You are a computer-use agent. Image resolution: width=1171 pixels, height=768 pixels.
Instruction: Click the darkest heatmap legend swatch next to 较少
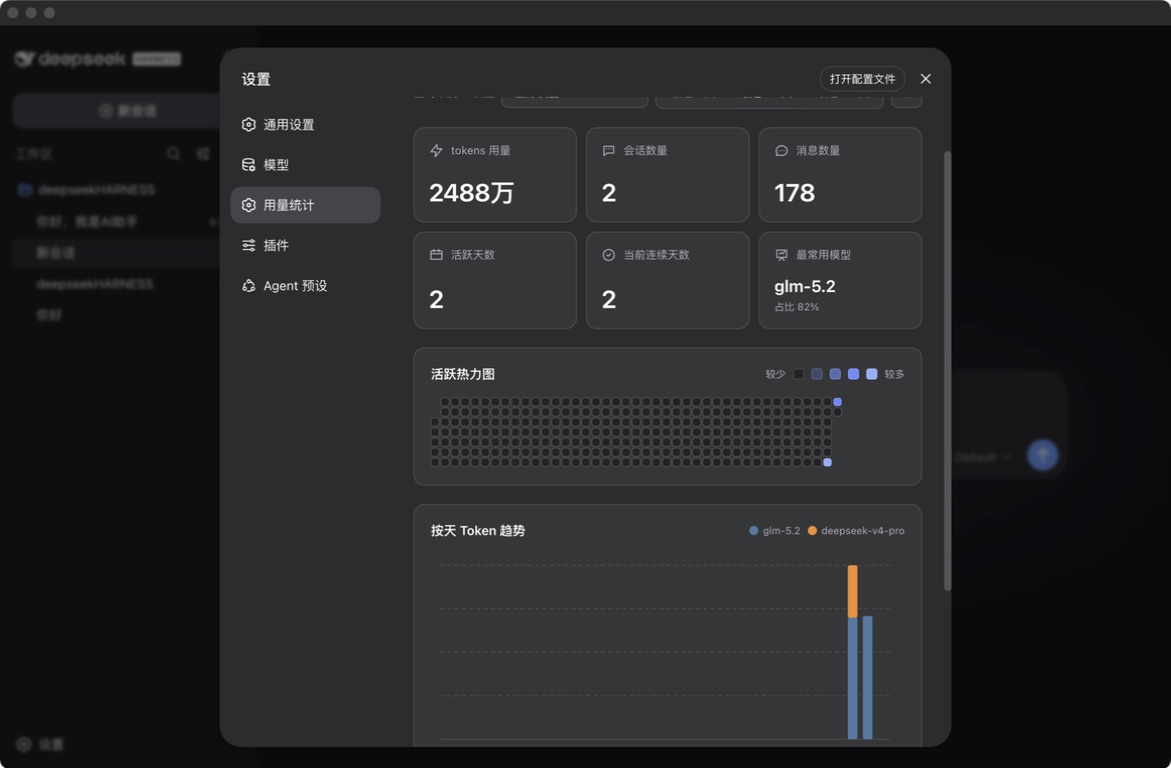[798, 374]
